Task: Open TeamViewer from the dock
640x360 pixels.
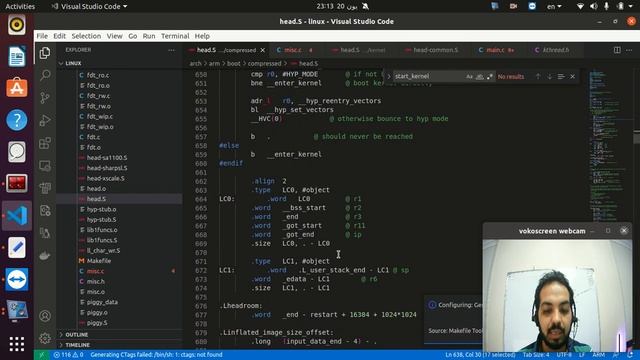Action: (17, 279)
